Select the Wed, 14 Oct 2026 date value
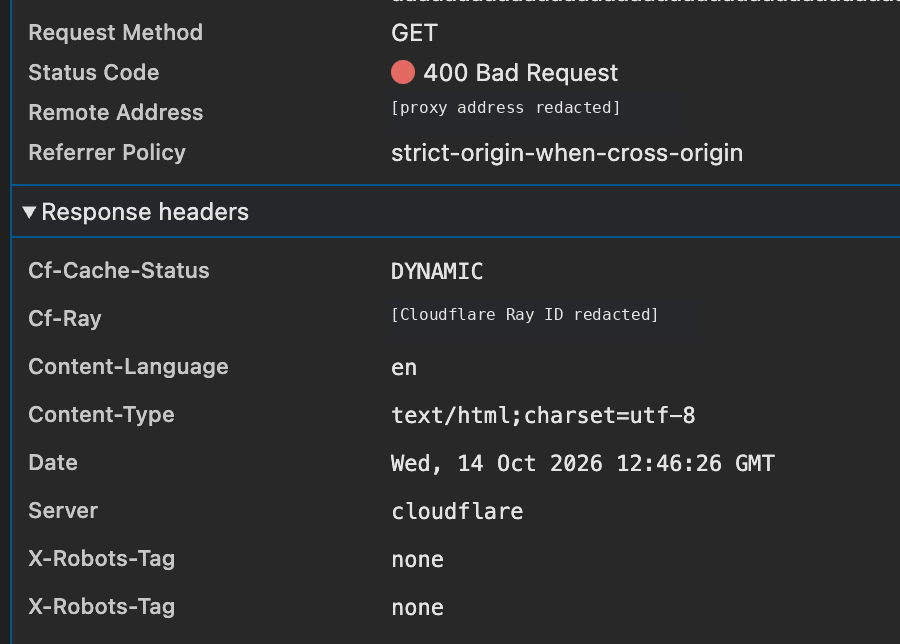The image size is (900, 644). pyautogui.click(x=583, y=464)
